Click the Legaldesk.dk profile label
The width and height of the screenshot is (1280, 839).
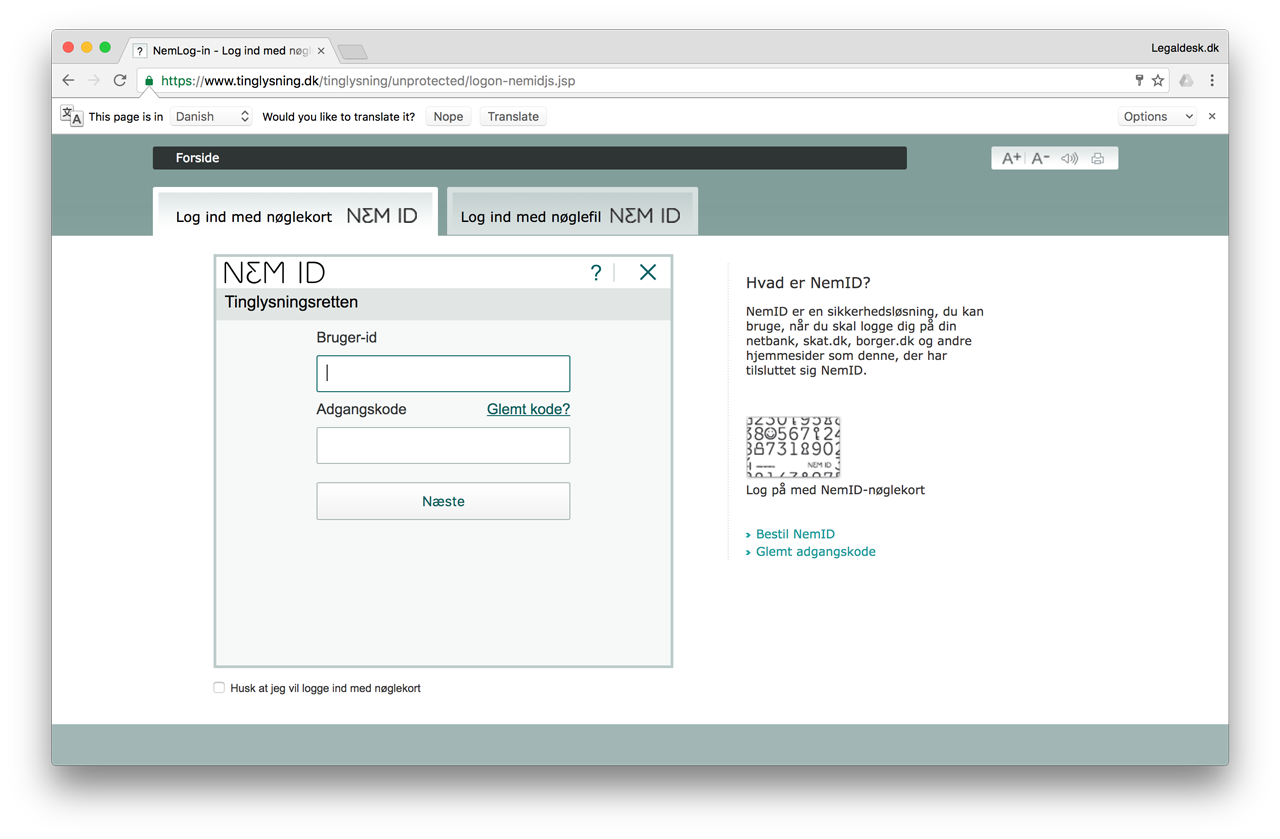1185,47
